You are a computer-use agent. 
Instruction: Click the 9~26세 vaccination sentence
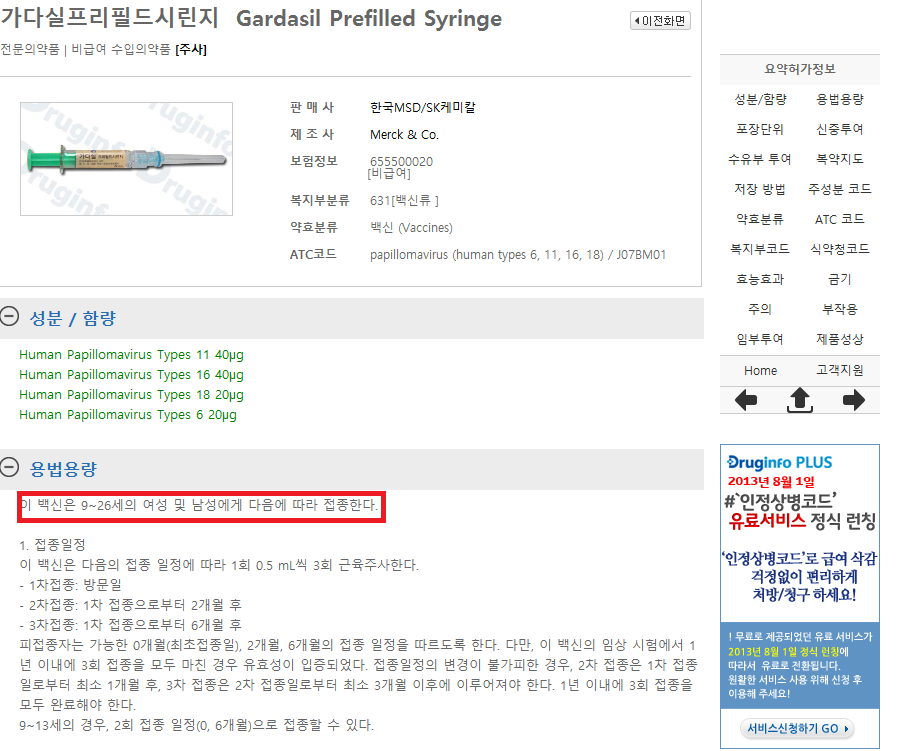[x=199, y=505]
